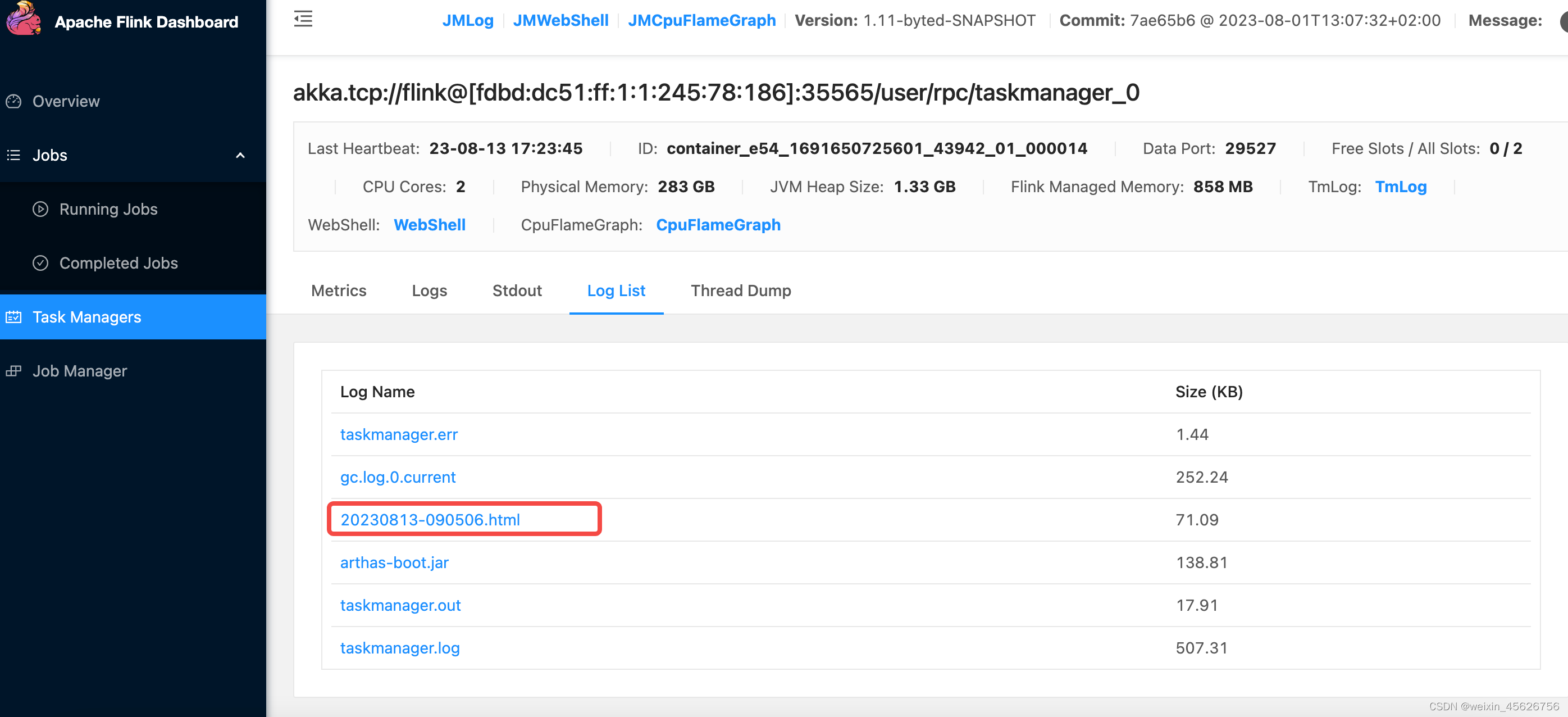1568x717 pixels.
Task: Click the Flink Managed Memory value 858 MB
Action: [1222, 187]
